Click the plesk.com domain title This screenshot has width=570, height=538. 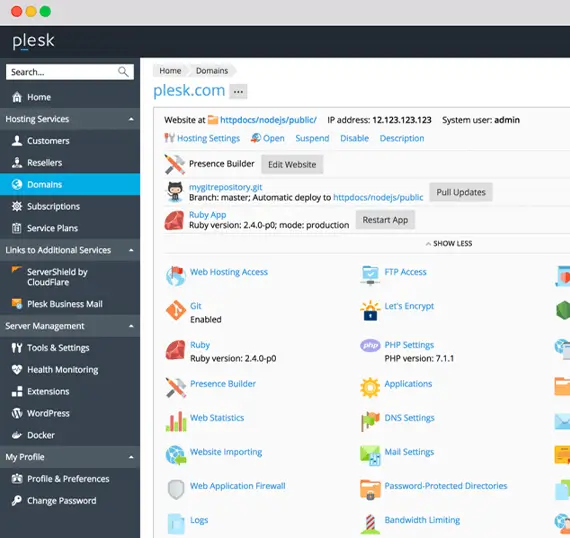pos(189,91)
